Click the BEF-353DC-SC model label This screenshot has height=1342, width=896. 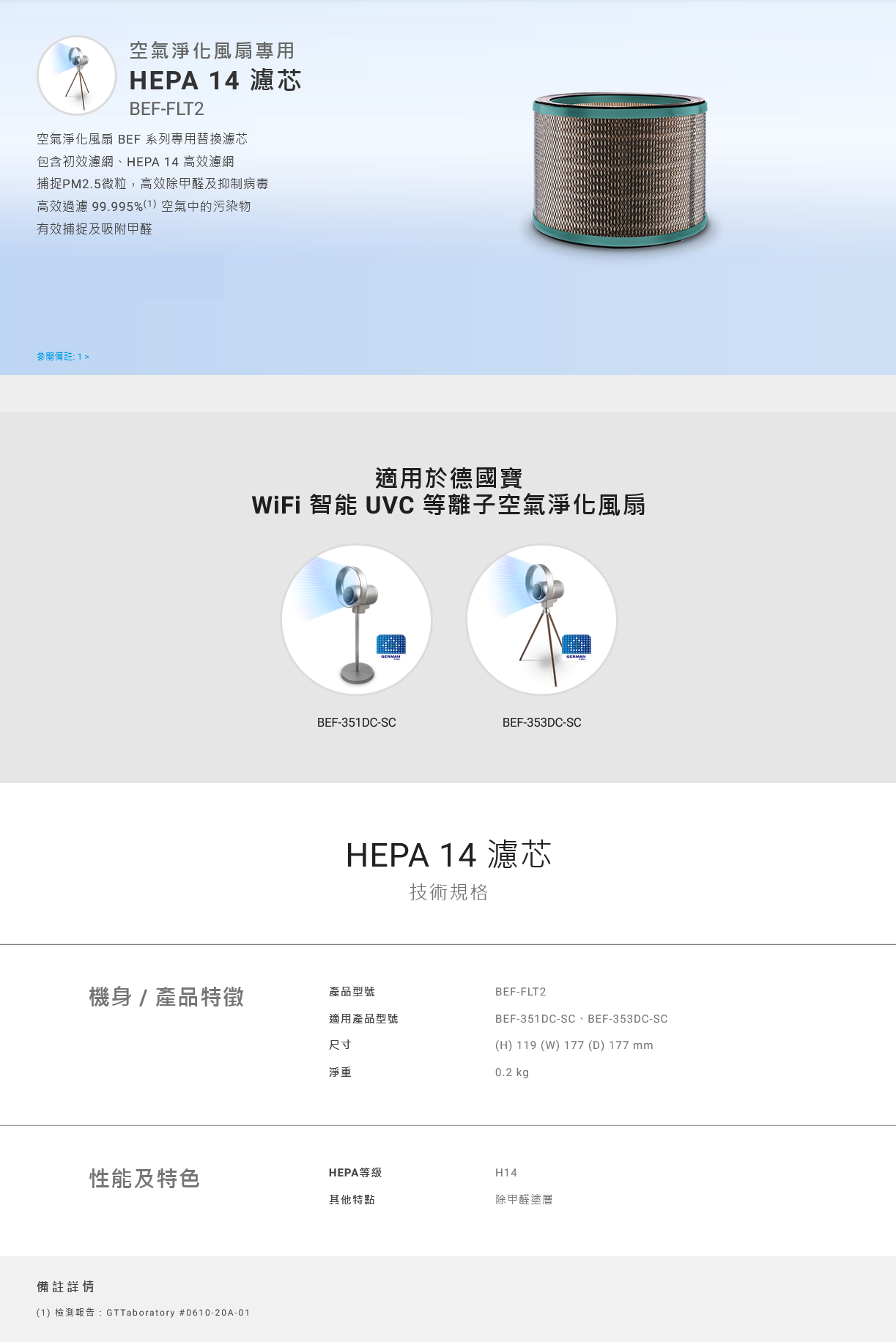(x=542, y=722)
